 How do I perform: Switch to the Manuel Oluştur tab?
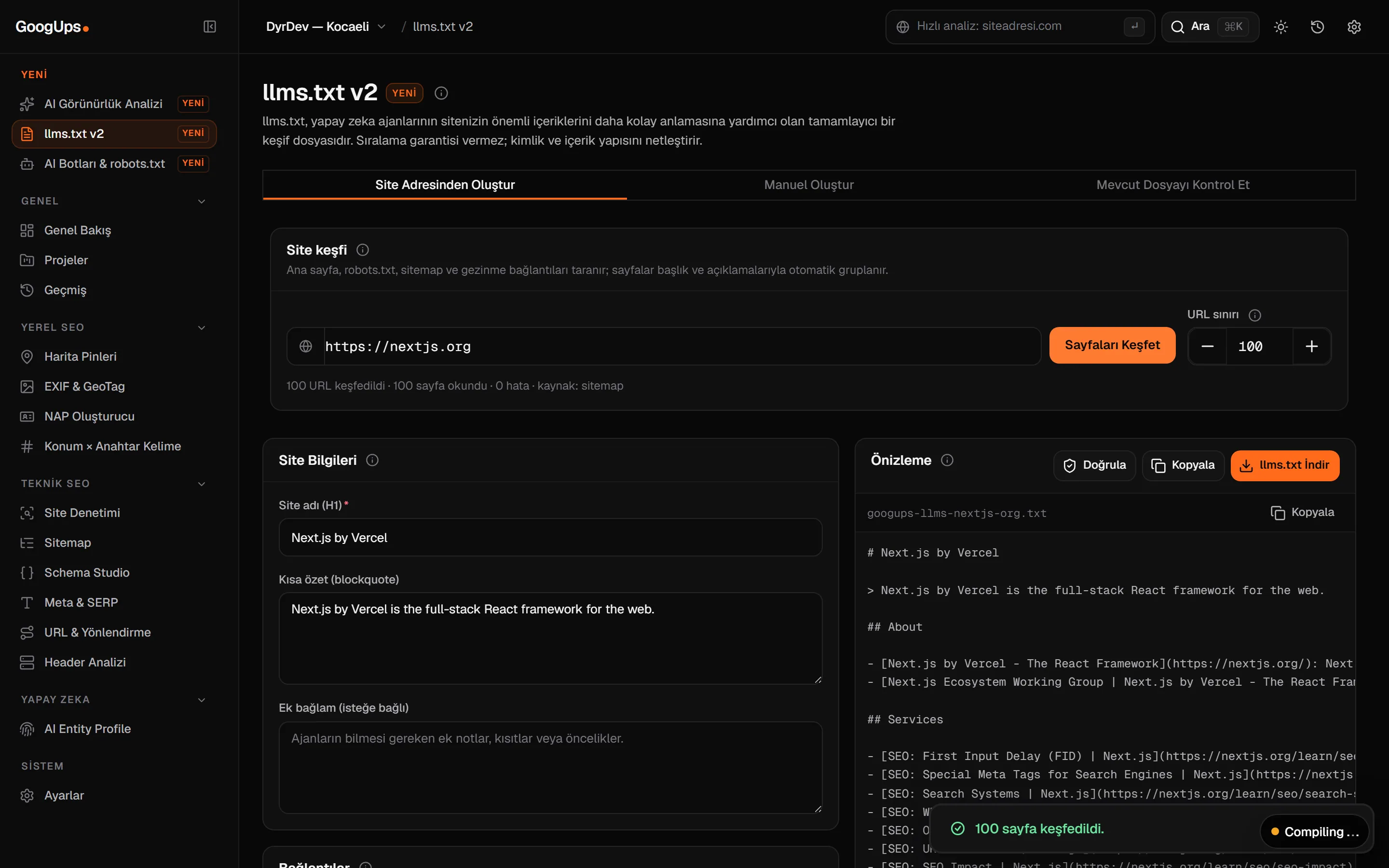(x=809, y=185)
